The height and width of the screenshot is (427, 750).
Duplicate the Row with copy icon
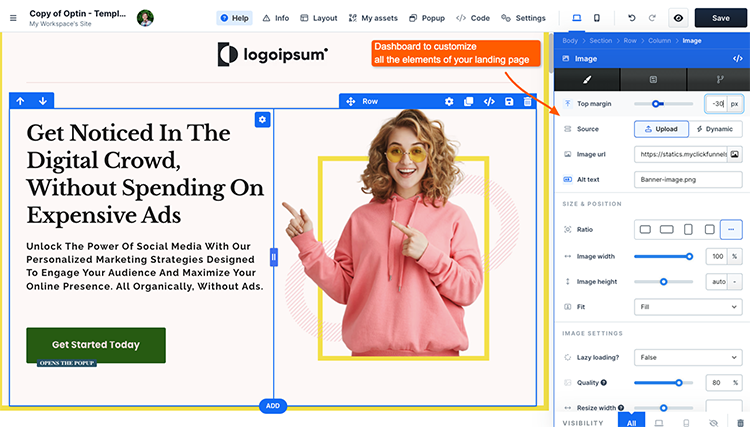click(469, 101)
